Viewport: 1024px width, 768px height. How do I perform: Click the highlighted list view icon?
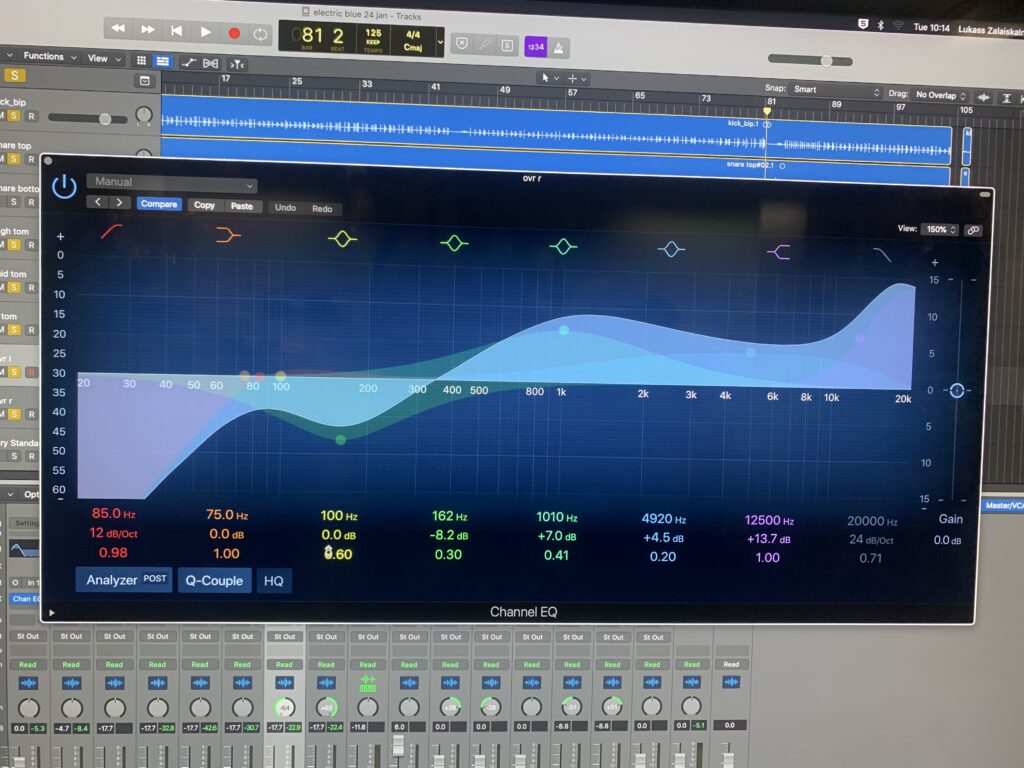[163, 61]
